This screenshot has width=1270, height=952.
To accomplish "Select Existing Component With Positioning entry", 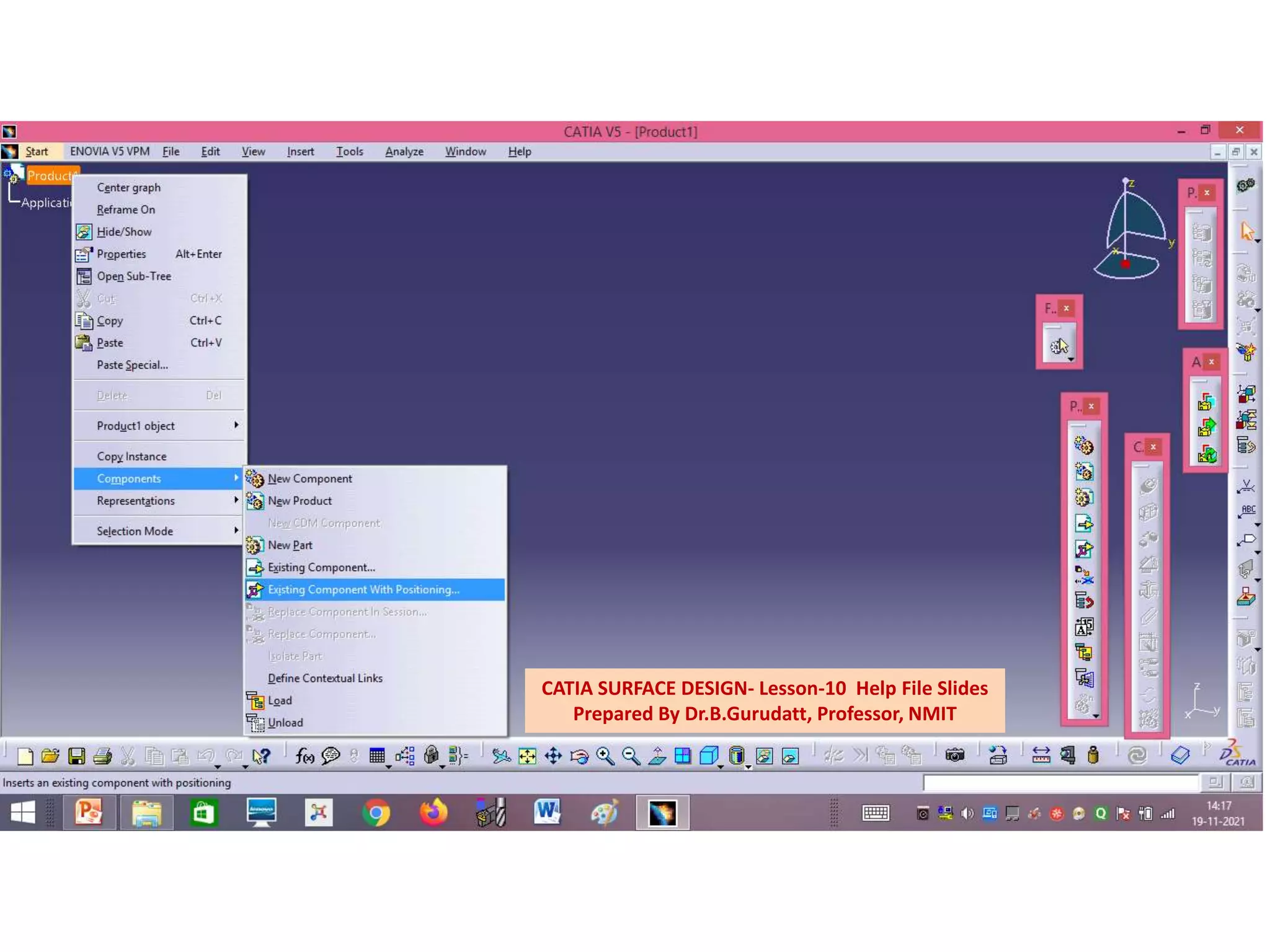I will (363, 589).
